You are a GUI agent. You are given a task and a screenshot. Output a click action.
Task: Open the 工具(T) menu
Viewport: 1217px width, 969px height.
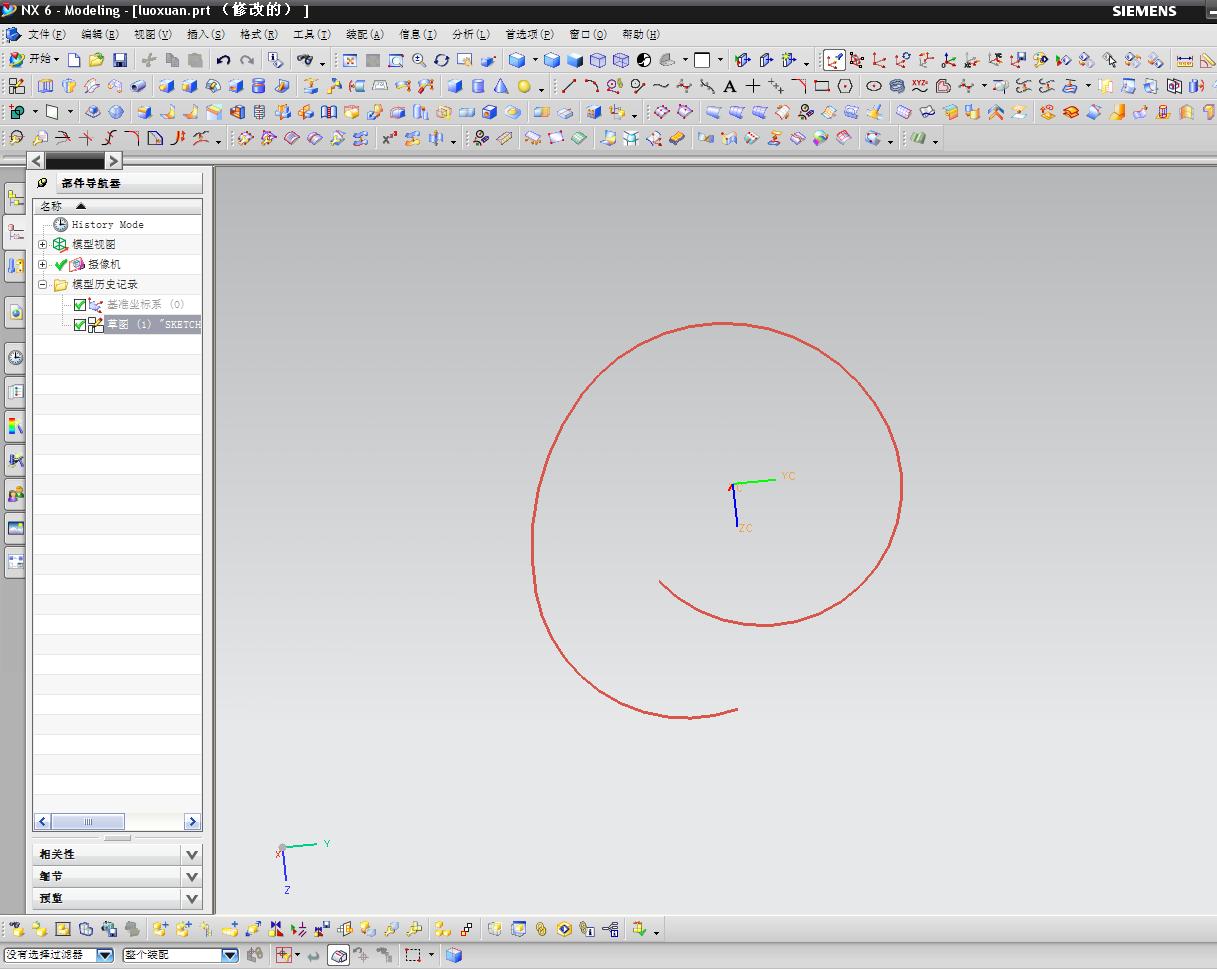coord(312,35)
